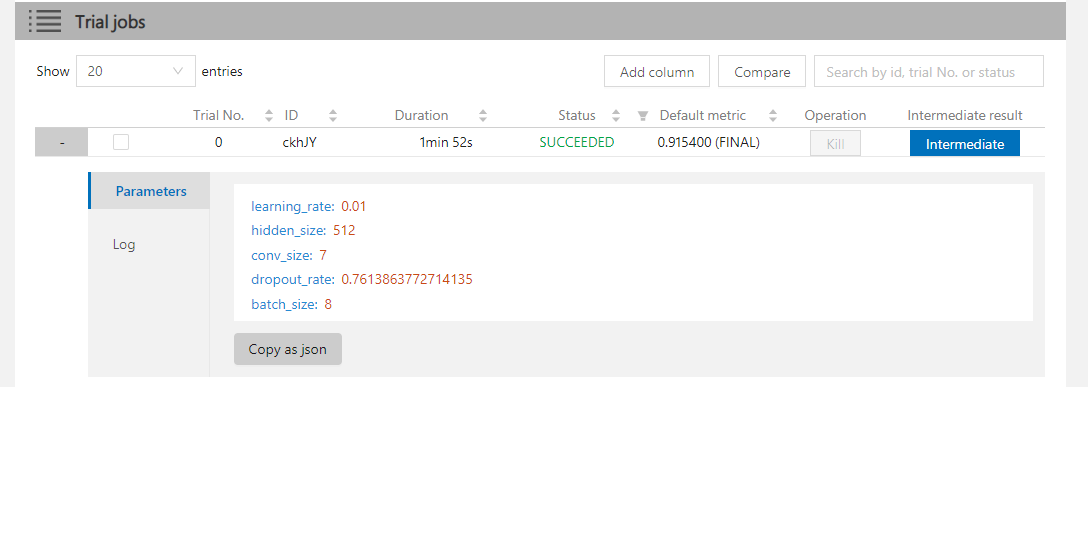Screen dimensions: 1088x549
Task: Click sort arrows next to ID column
Action: [333, 116]
